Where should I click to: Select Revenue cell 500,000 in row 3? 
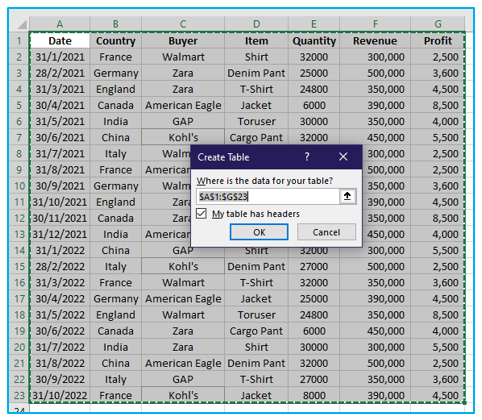click(x=375, y=73)
